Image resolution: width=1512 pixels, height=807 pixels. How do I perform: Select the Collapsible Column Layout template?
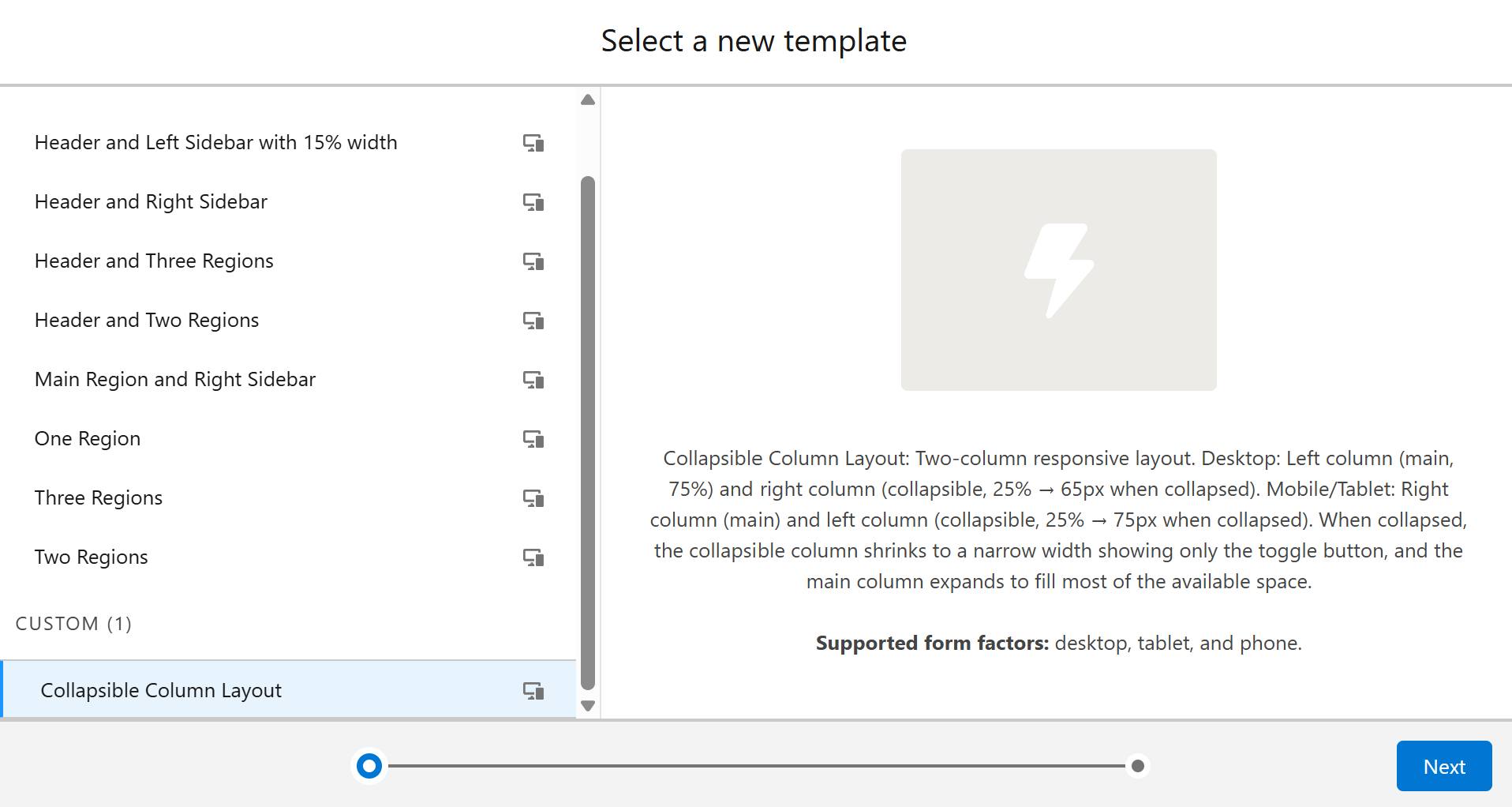(288, 690)
